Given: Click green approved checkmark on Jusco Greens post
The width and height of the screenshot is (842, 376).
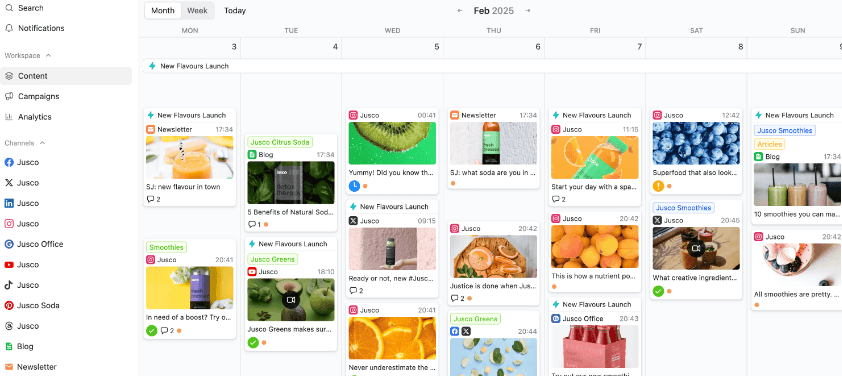Looking at the screenshot, I should [253, 342].
